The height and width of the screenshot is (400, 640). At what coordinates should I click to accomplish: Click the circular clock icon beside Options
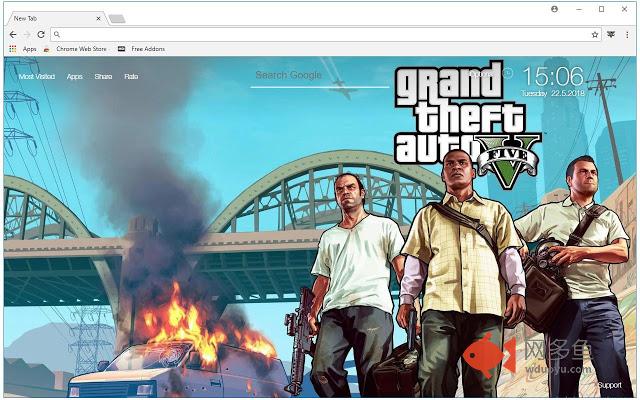click(508, 73)
